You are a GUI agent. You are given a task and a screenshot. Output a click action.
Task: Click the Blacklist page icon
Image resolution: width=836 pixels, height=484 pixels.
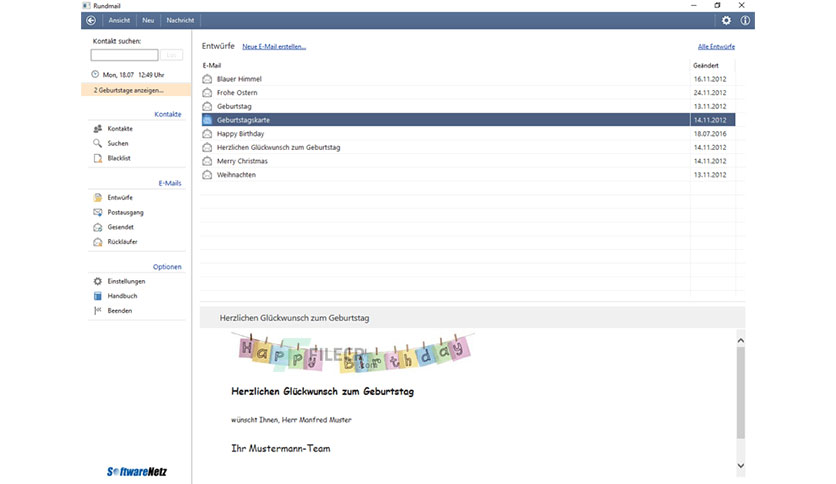(x=98, y=158)
